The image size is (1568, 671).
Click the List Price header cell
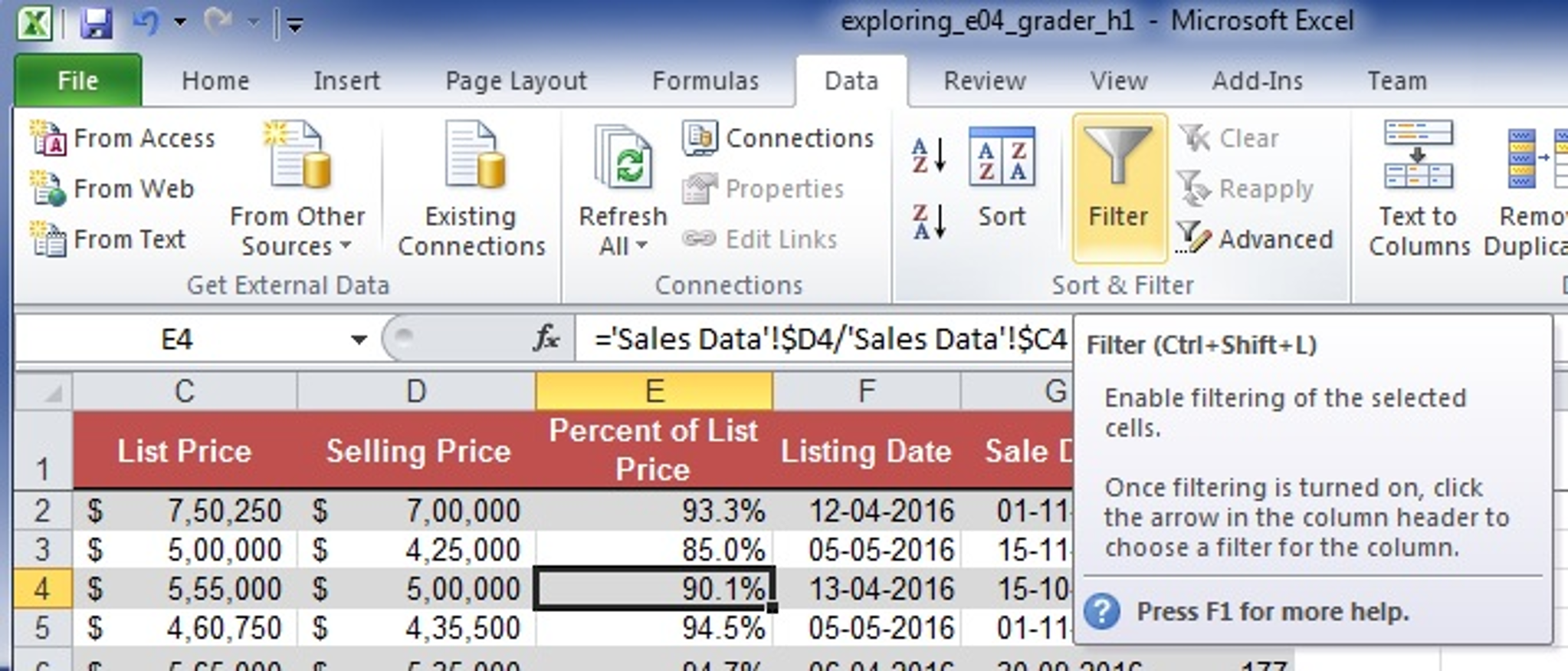click(185, 451)
